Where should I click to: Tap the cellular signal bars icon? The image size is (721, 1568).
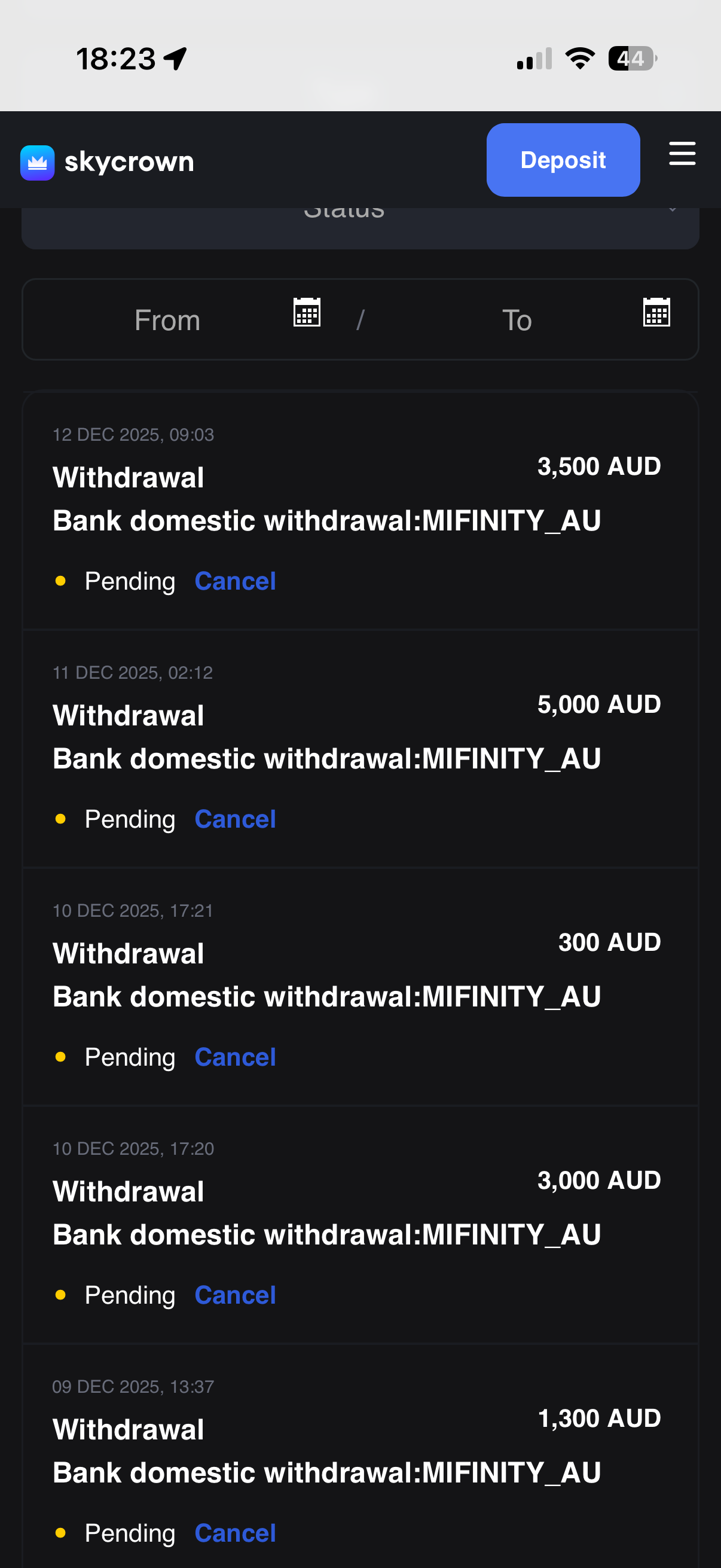534,59
